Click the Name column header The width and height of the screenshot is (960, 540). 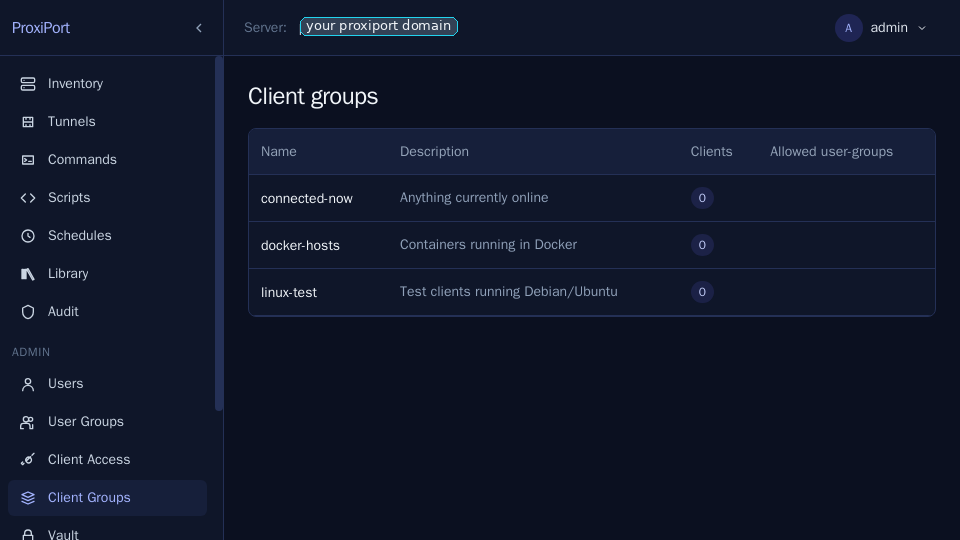tap(279, 152)
